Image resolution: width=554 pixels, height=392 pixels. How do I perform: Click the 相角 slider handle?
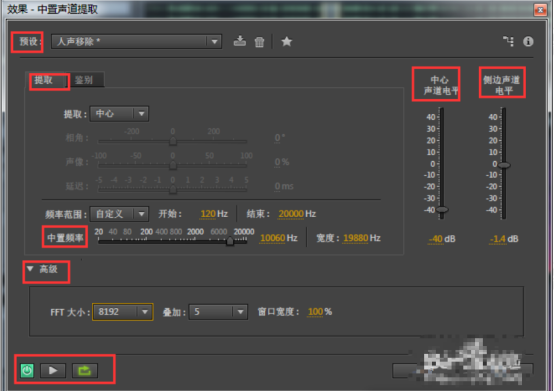173,141
